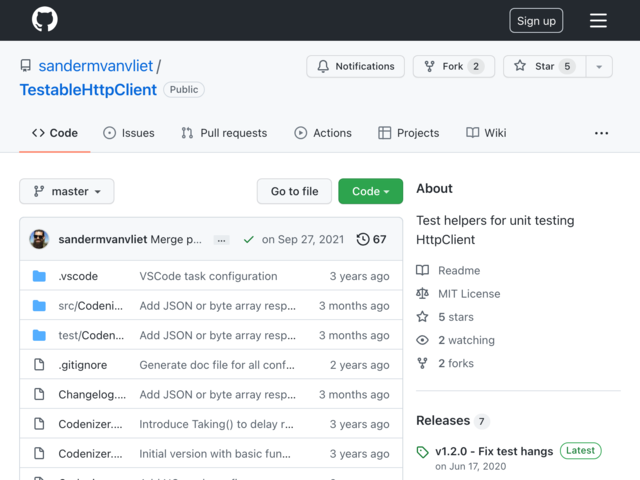Switch to the Issues tab
The width and height of the screenshot is (640, 480).
[x=129, y=133]
